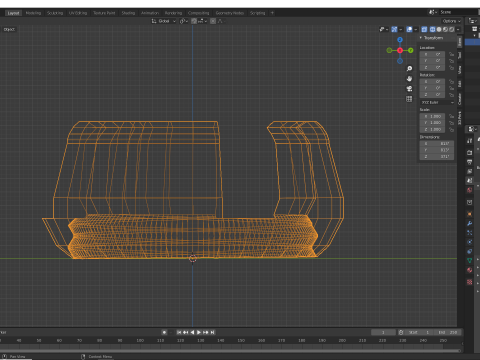Jump to the timeline end frame

click(212, 332)
